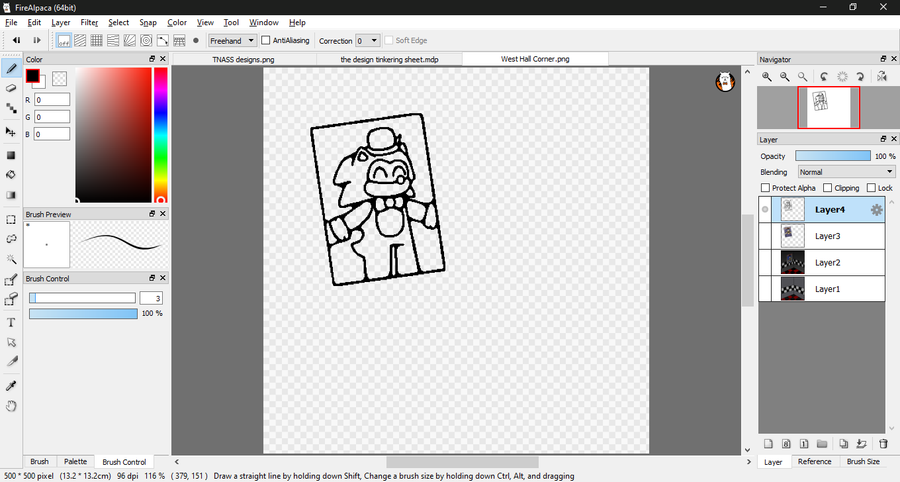Add a new layer folder

[822, 444]
